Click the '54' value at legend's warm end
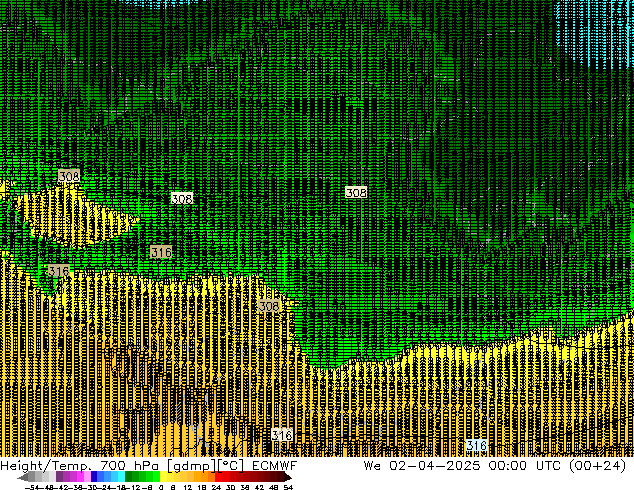 (x=289, y=488)
